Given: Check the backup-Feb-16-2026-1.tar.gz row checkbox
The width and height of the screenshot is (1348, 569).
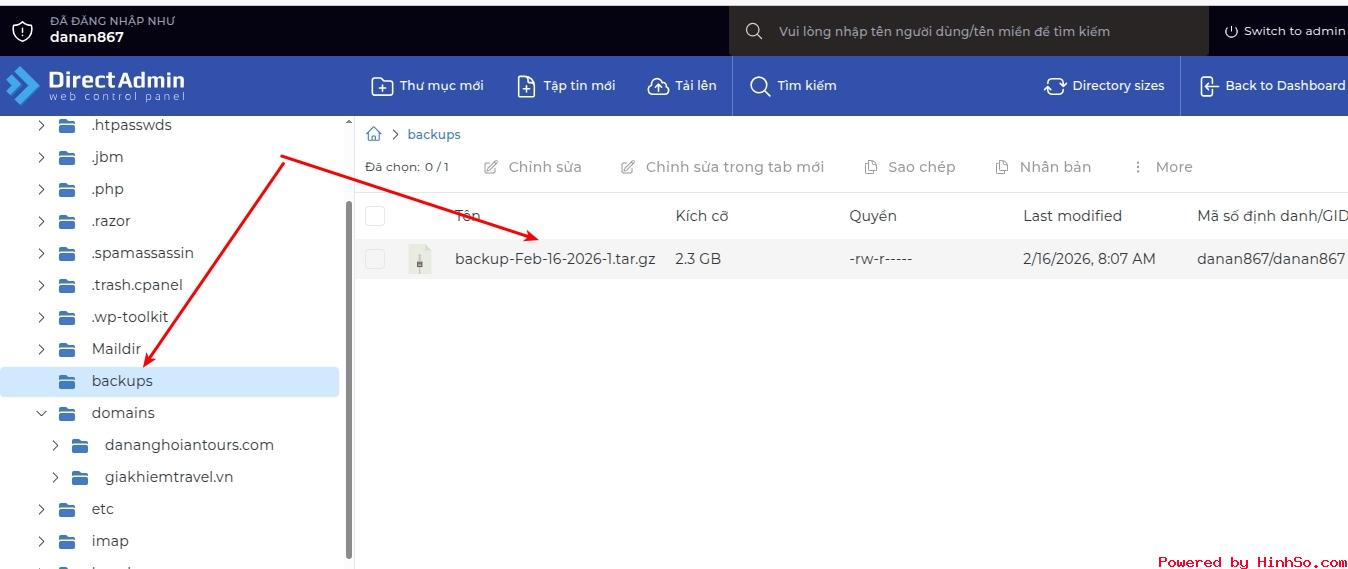Looking at the screenshot, I should tap(375, 259).
